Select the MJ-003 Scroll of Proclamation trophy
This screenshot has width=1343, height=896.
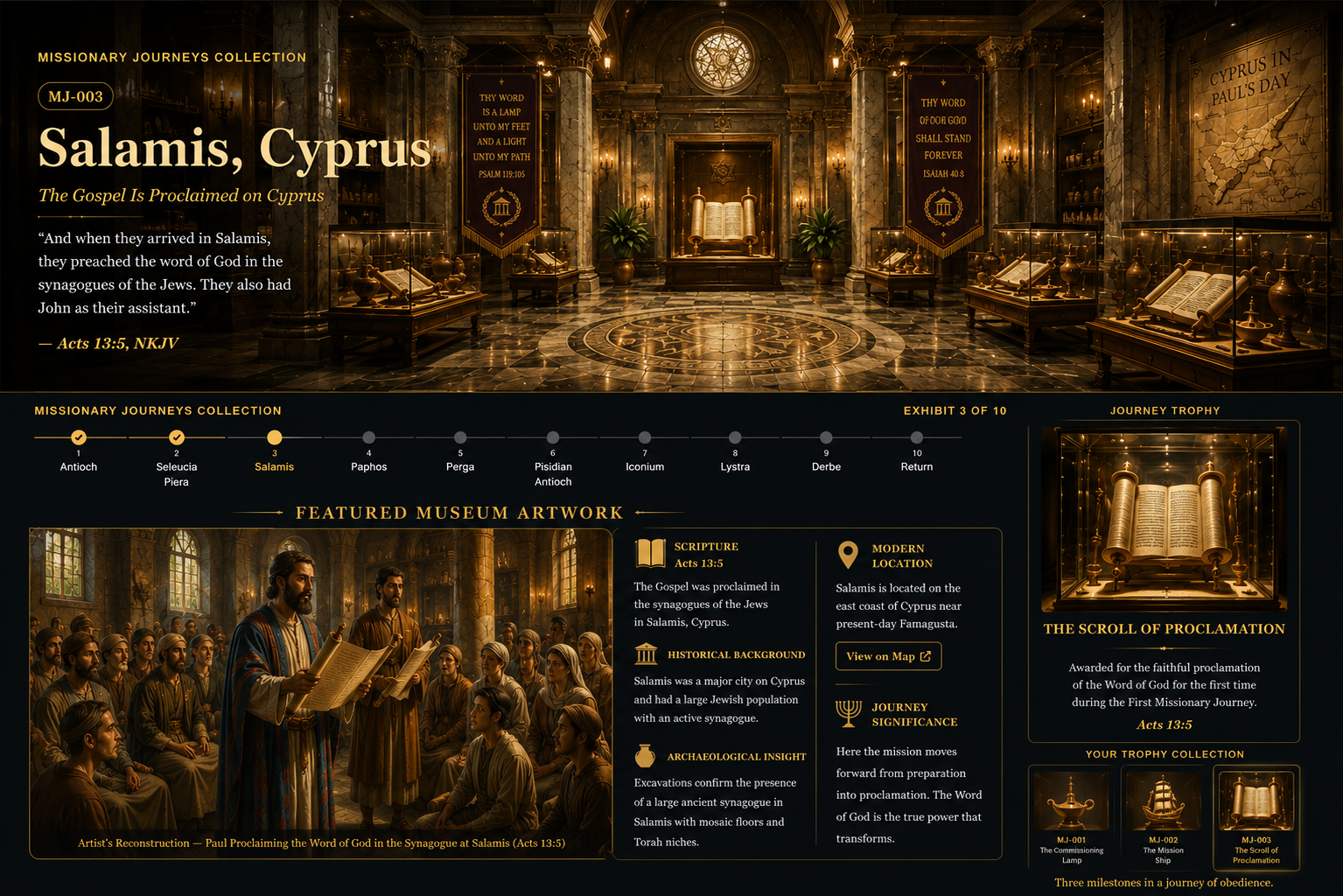[1256, 817]
